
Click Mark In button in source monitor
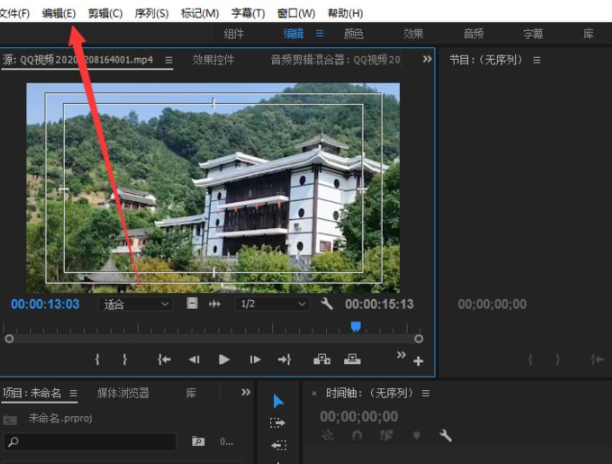click(97, 359)
